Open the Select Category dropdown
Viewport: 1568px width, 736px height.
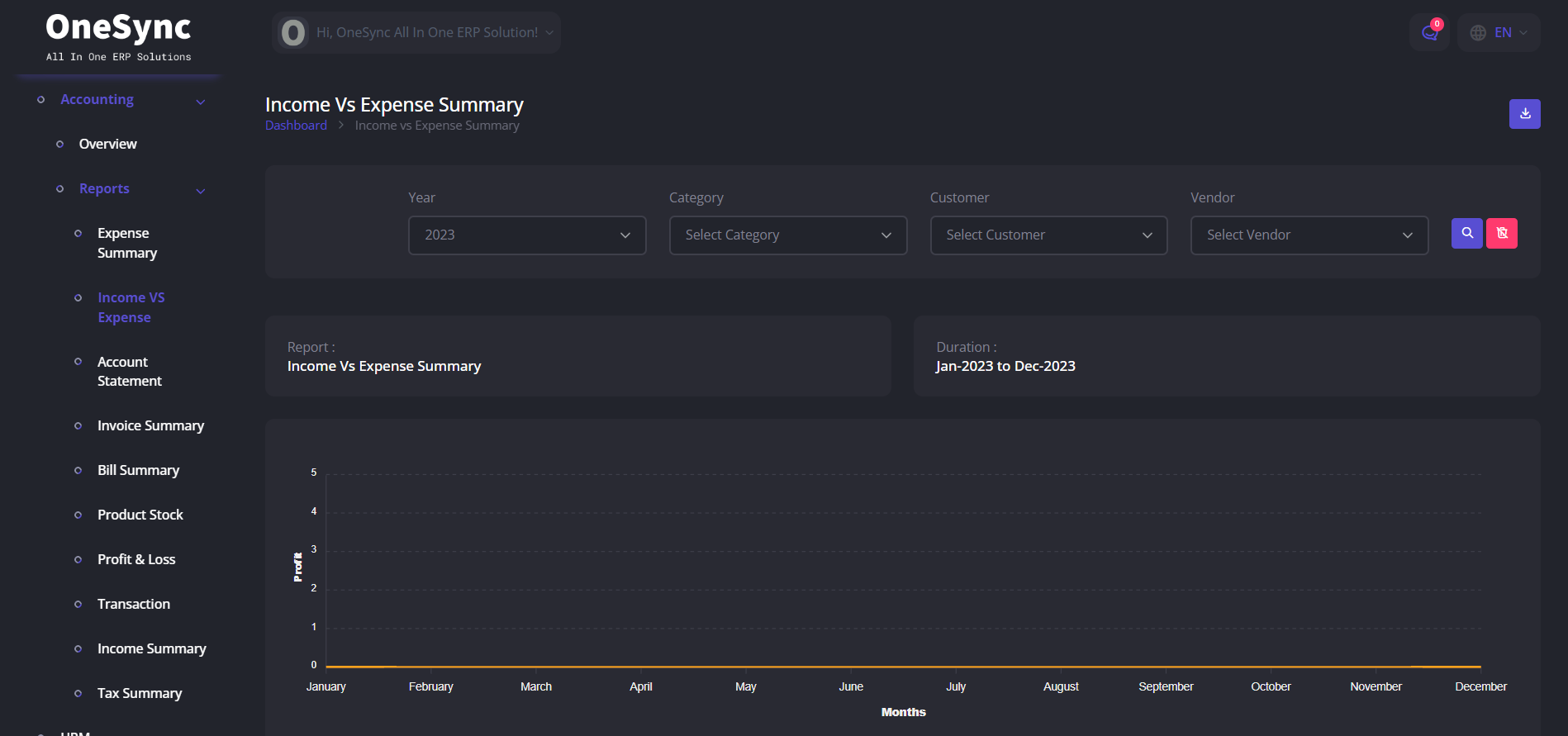click(x=787, y=235)
